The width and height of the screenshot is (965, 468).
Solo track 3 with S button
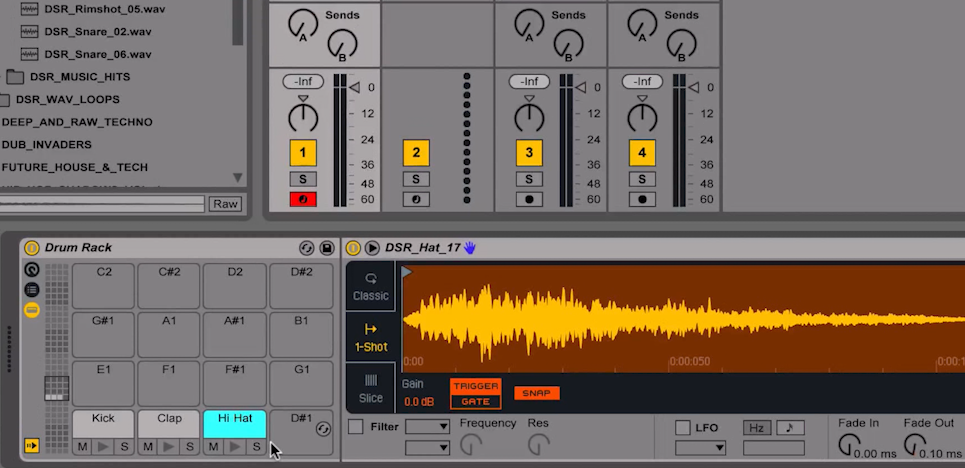[529, 179]
